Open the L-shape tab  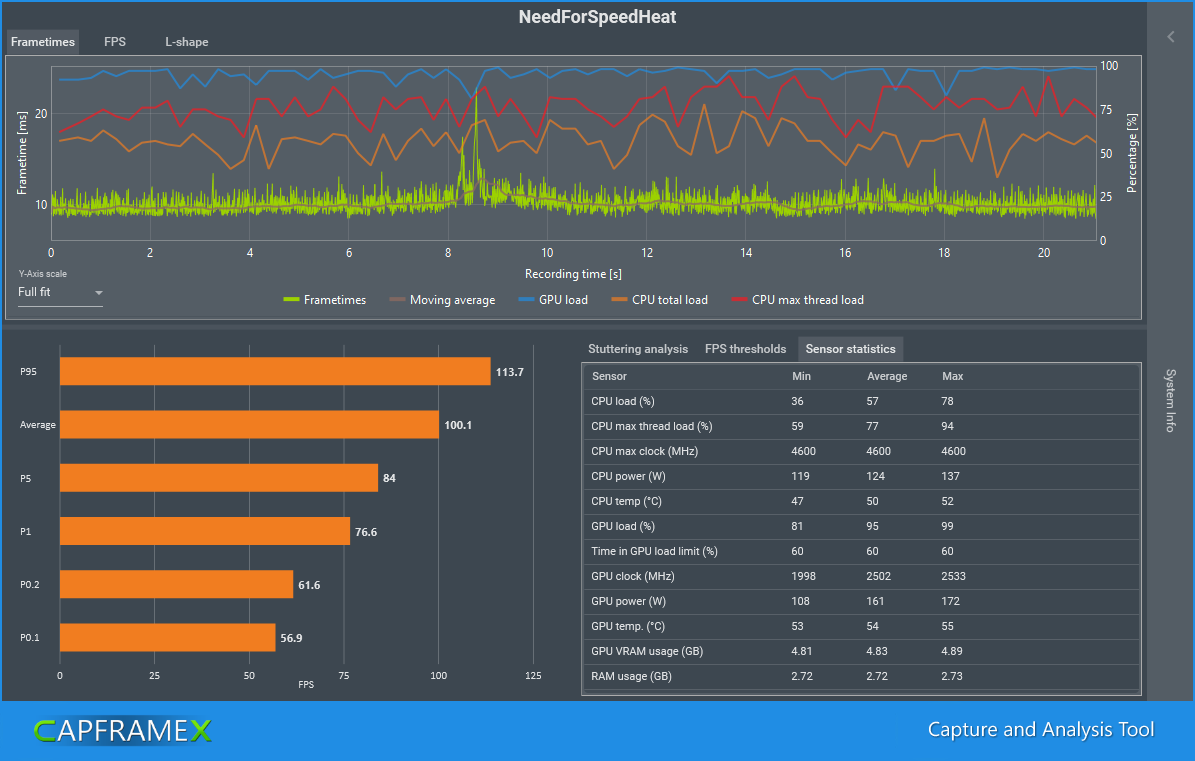pos(187,42)
